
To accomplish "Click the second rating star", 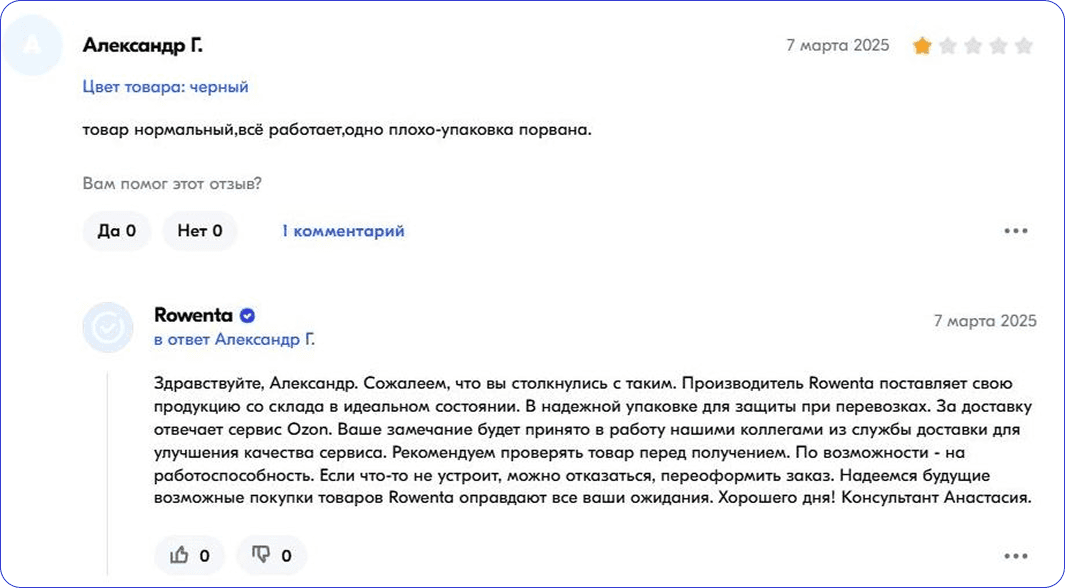I will [947, 46].
